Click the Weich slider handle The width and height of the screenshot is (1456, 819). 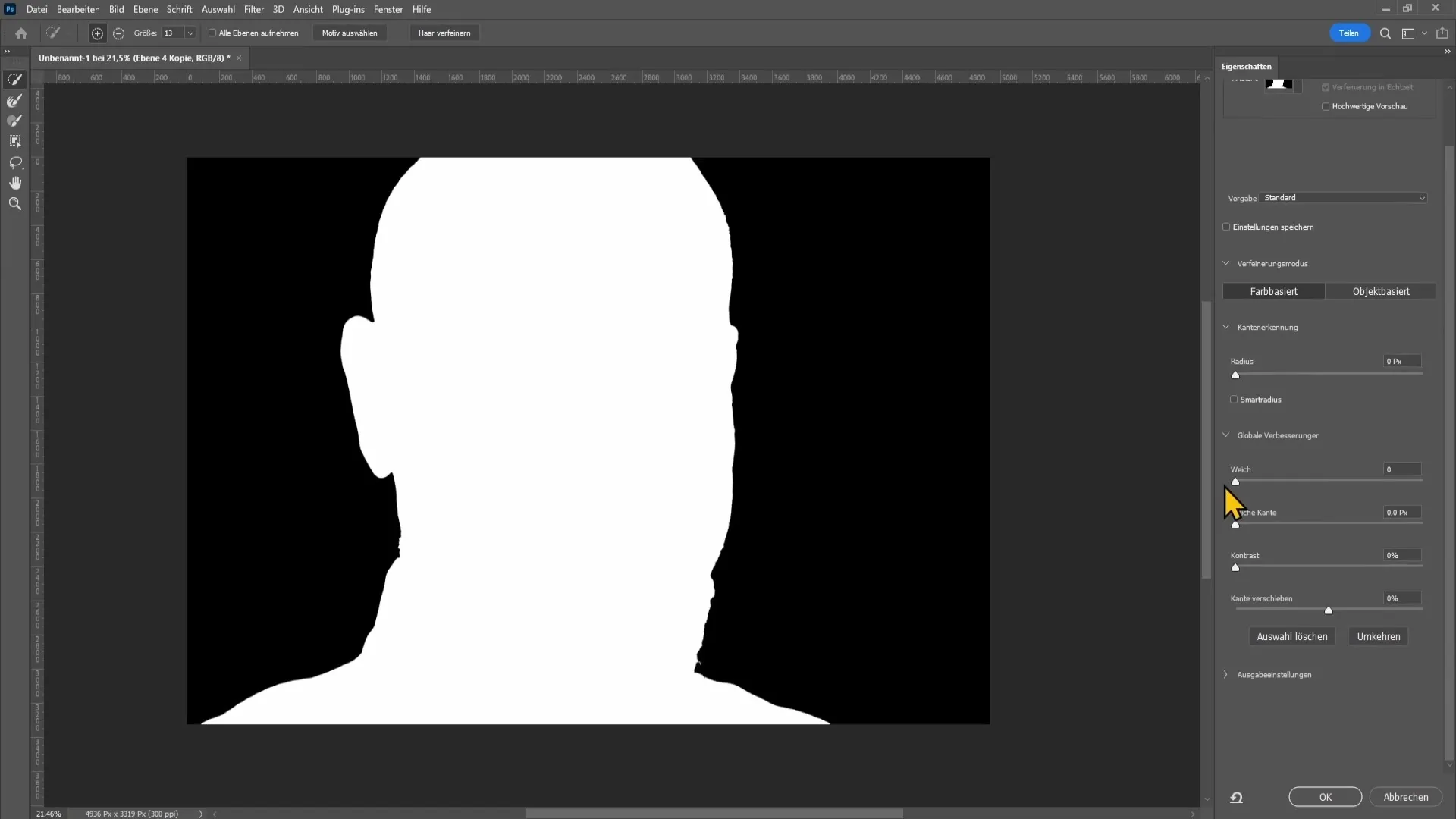(1235, 482)
